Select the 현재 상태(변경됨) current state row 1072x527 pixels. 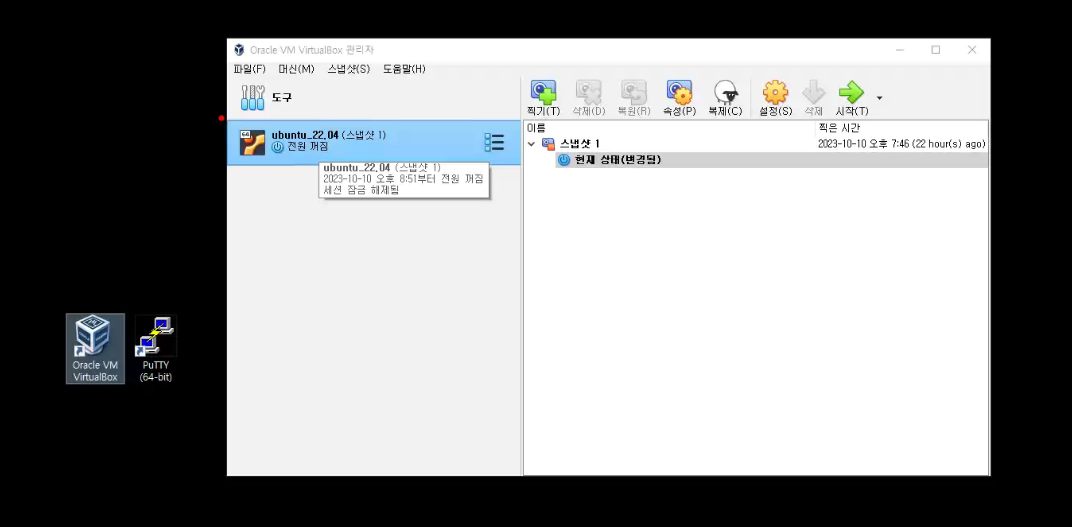[771, 160]
